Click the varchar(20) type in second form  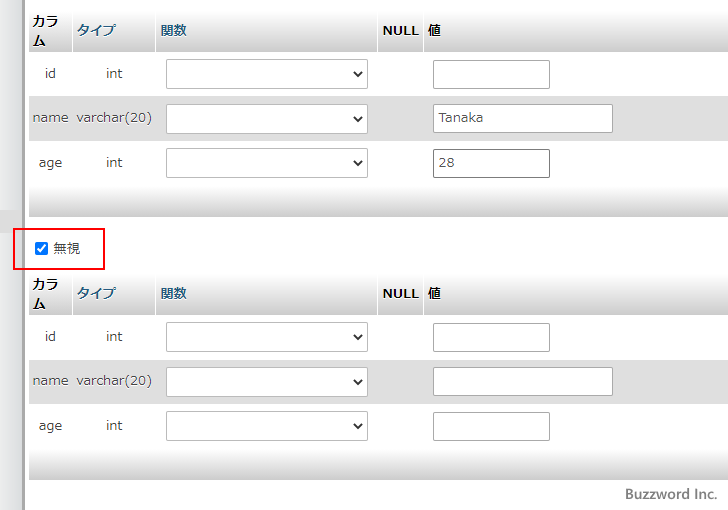click(114, 381)
